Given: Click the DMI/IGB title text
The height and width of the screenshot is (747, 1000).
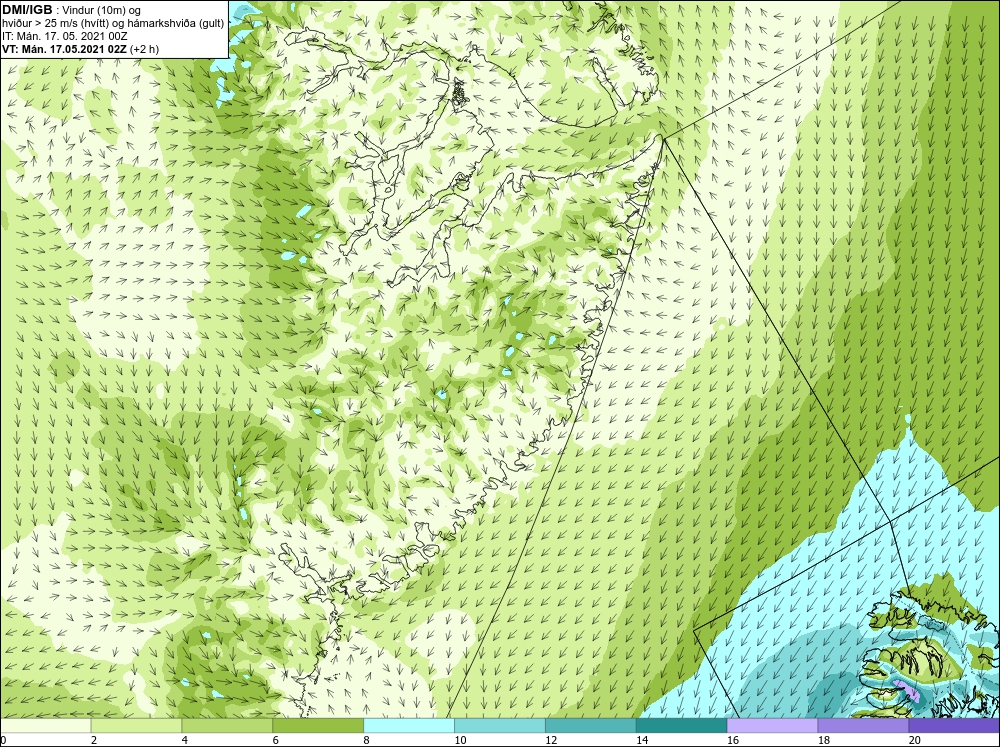Looking at the screenshot, I should pos(27,10).
